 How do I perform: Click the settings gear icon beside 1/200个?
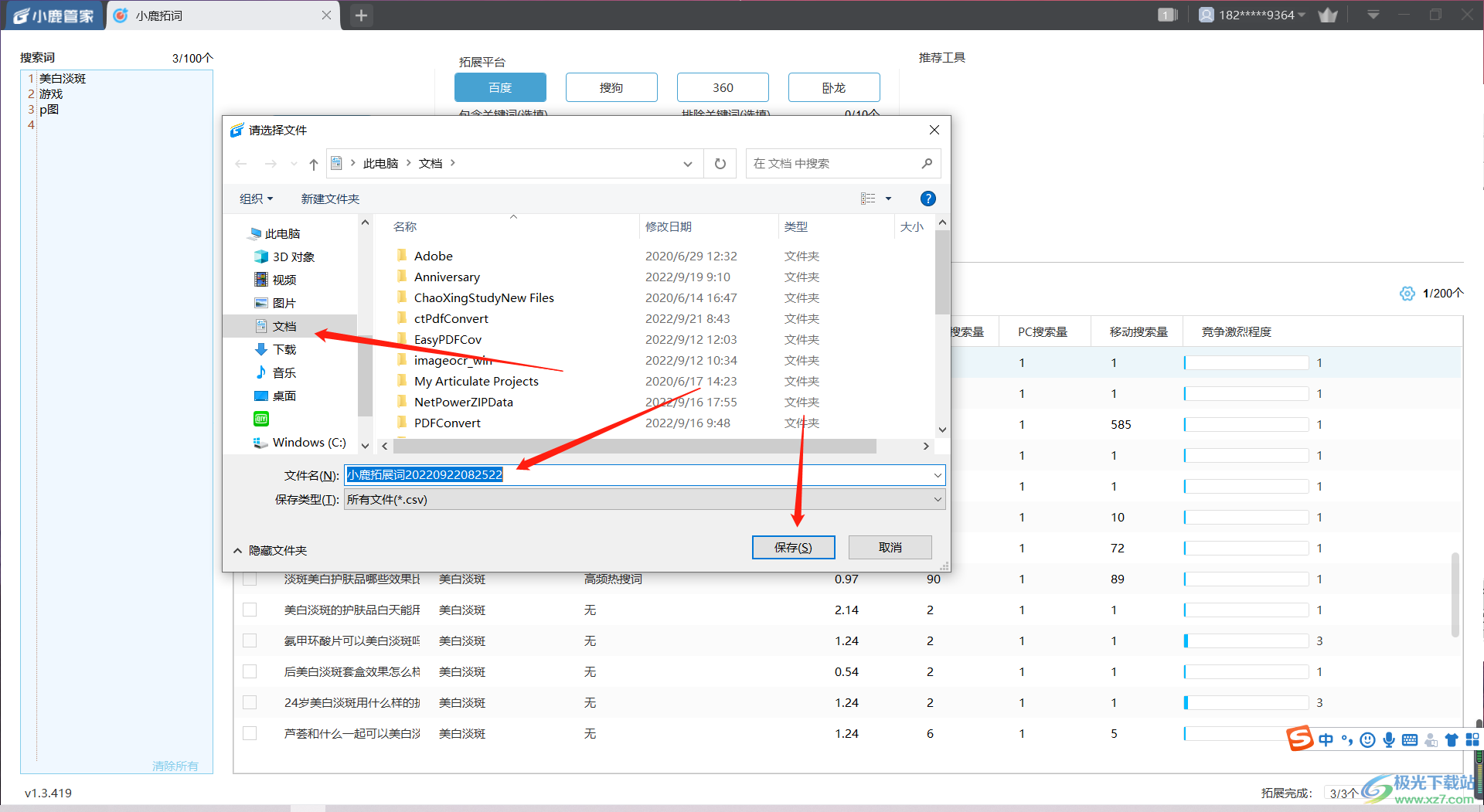(x=1407, y=294)
